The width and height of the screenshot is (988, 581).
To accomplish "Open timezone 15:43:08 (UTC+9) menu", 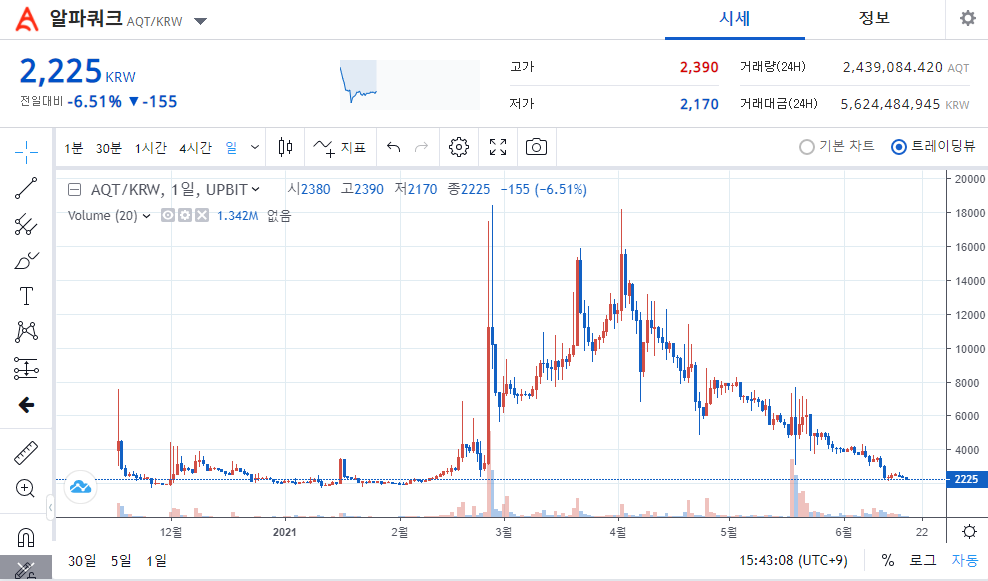I will (793, 560).
